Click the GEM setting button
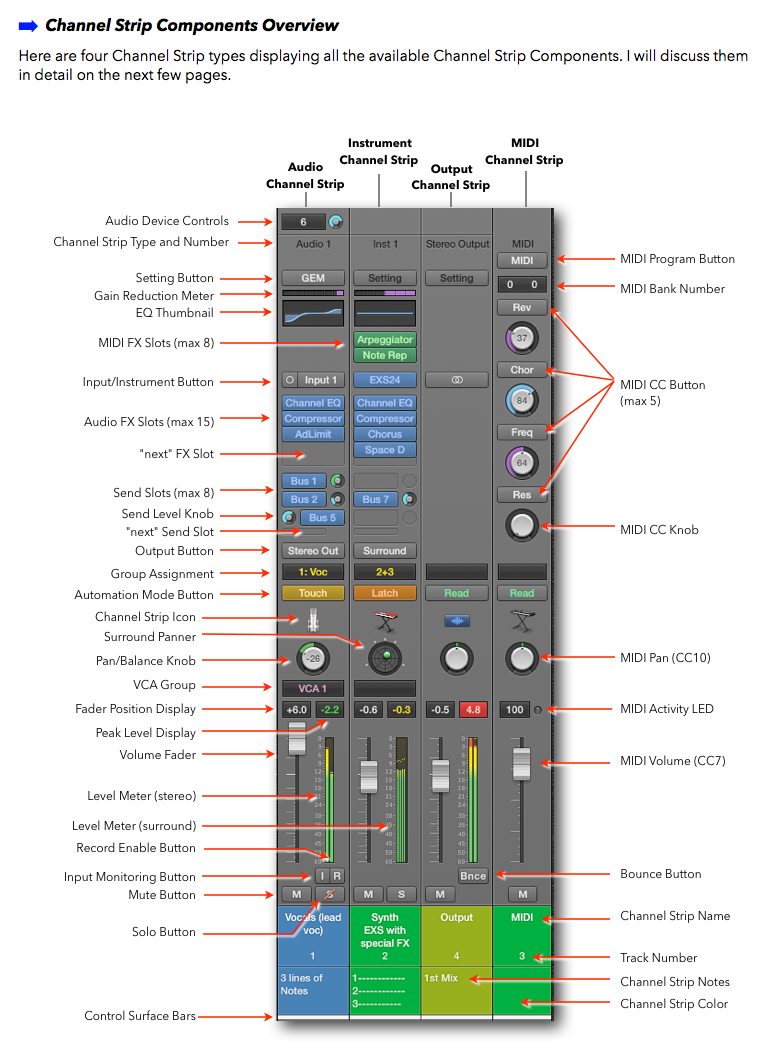The width and height of the screenshot is (771, 1051). 313,278
